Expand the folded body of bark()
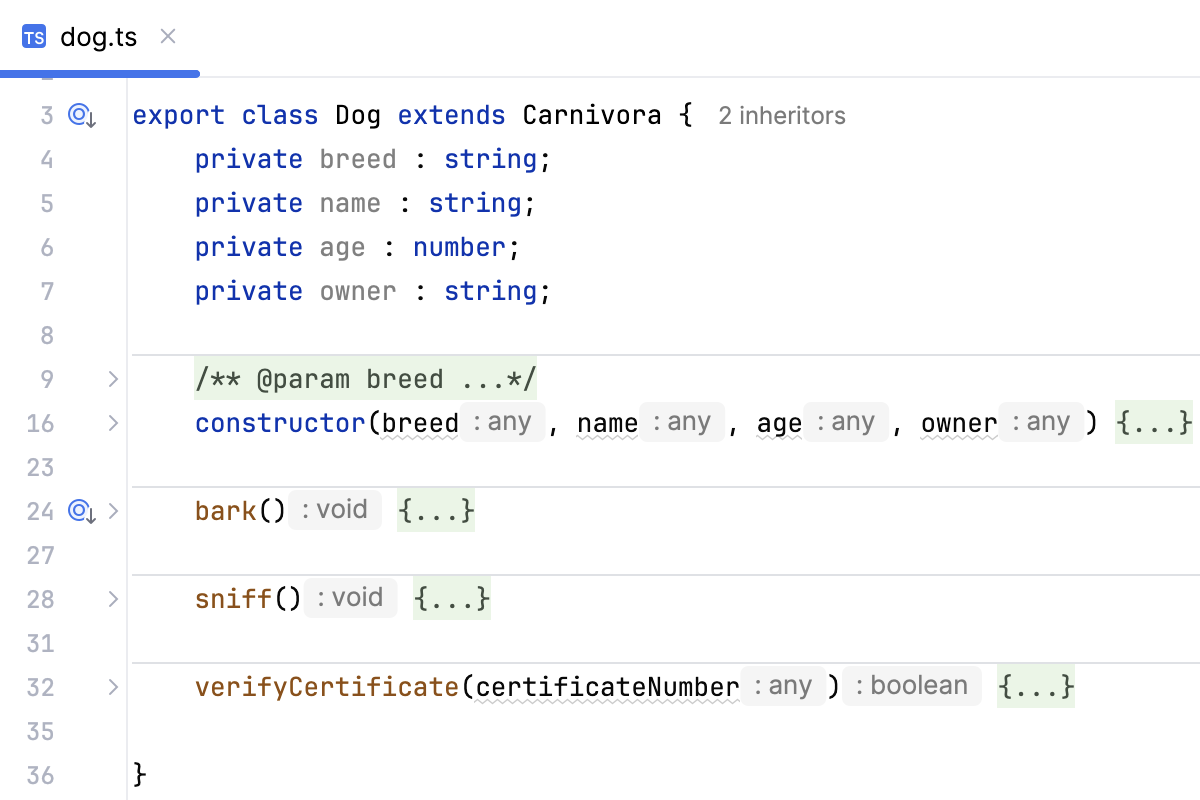Image resolution: width=1200 pixels, height=800 pixels. [x=435, y=510]
